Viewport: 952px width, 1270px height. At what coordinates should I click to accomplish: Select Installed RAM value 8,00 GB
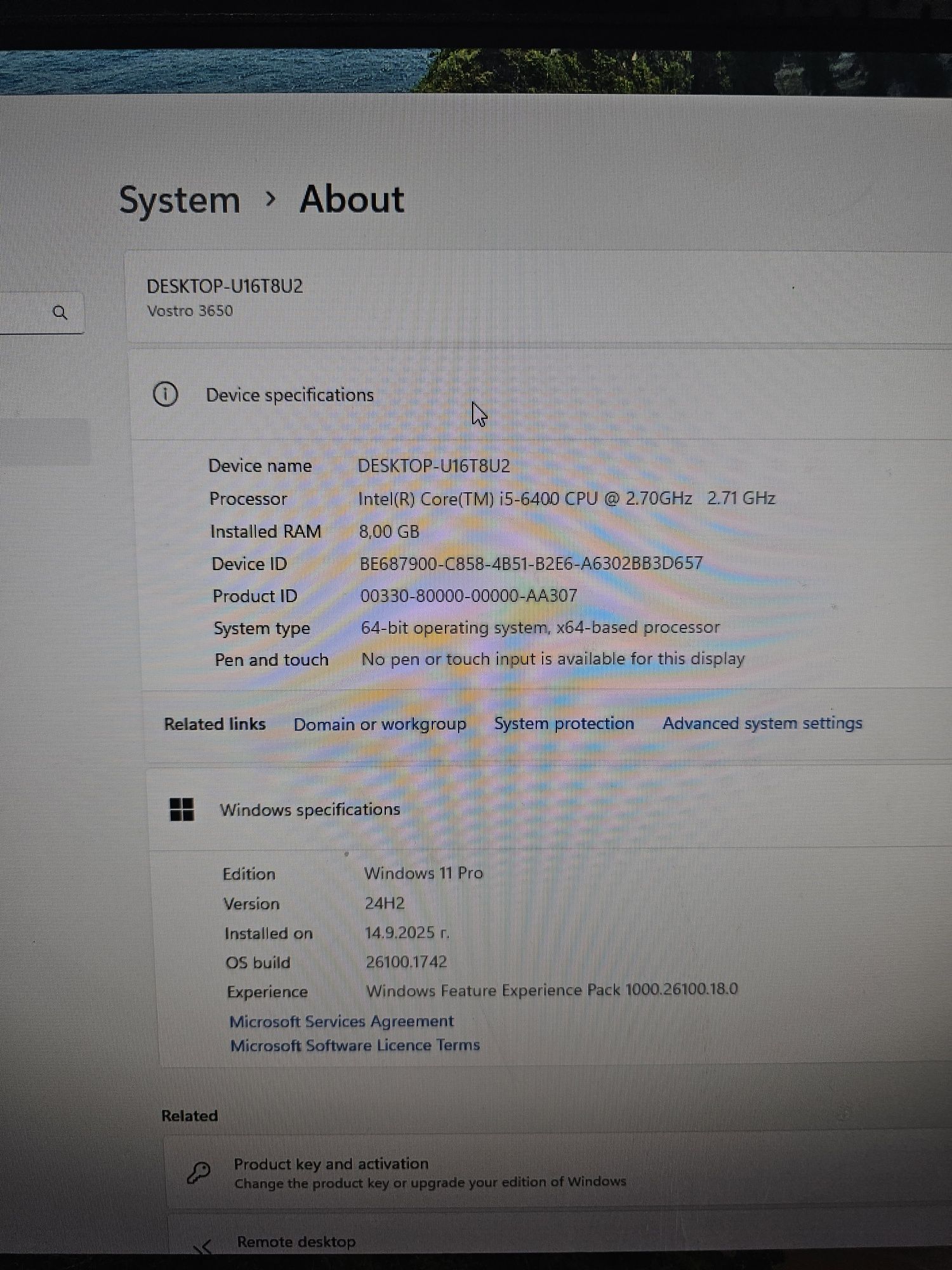tap(389, 531)
